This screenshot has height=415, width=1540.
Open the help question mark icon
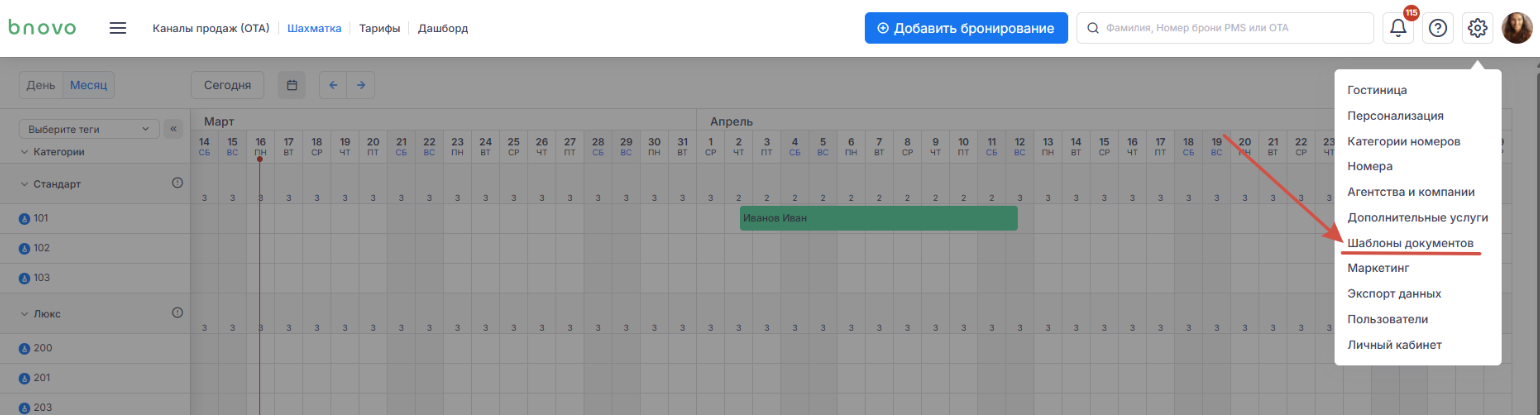[1437, 28]
